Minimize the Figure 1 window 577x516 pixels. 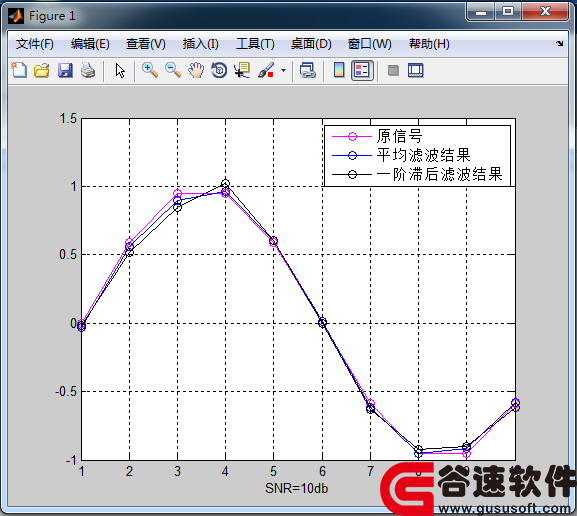click(481, 13)
